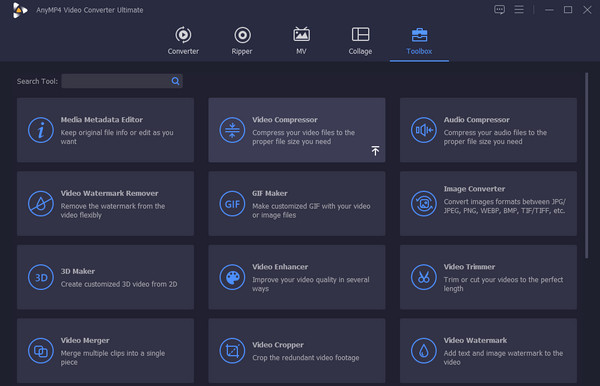The height and width of the screenshot is (386, 600).
Task: Click the Image Converter icon
Action: (424, 204)
